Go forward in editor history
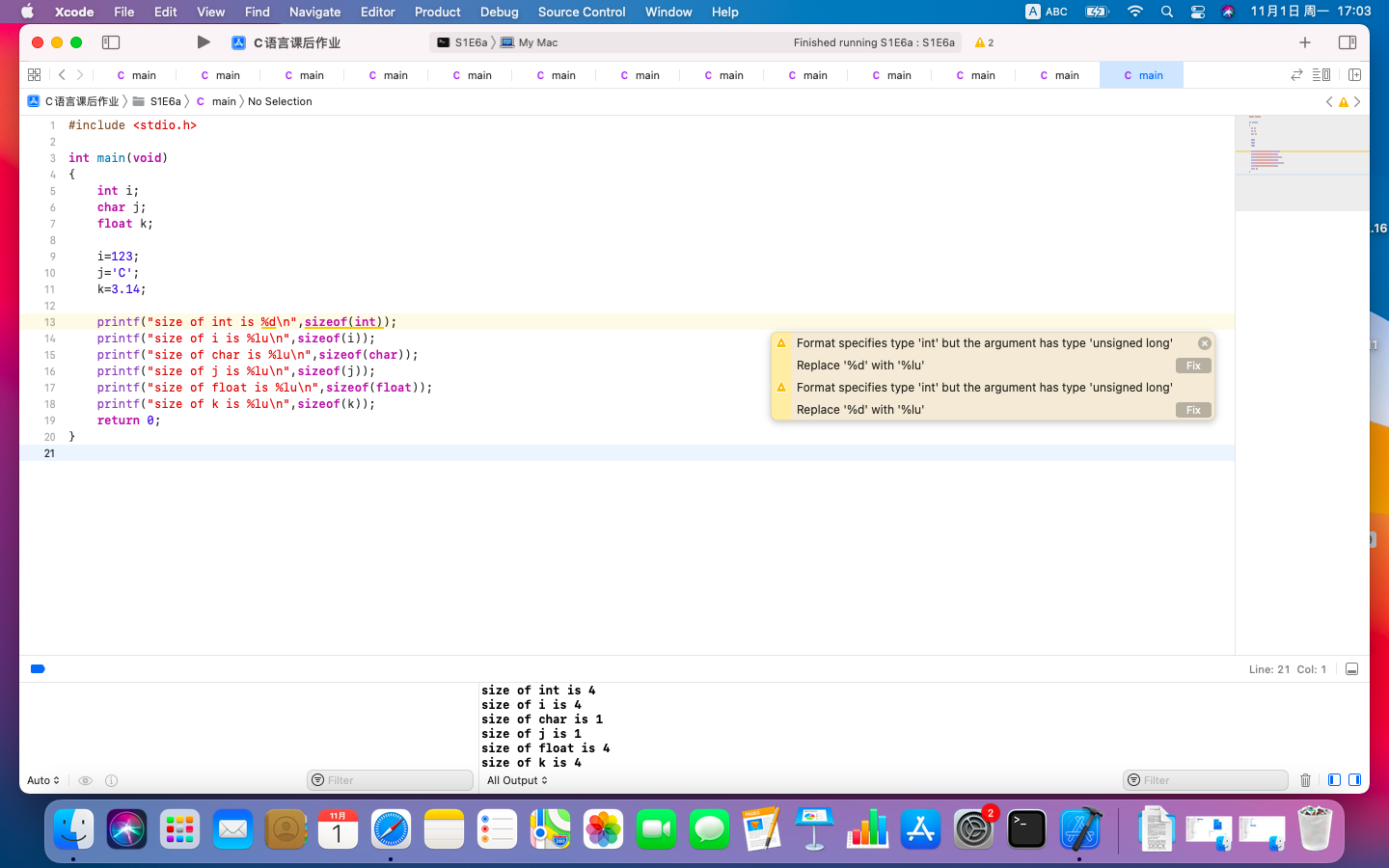The image size is (1389, 868). pos(80,74)
